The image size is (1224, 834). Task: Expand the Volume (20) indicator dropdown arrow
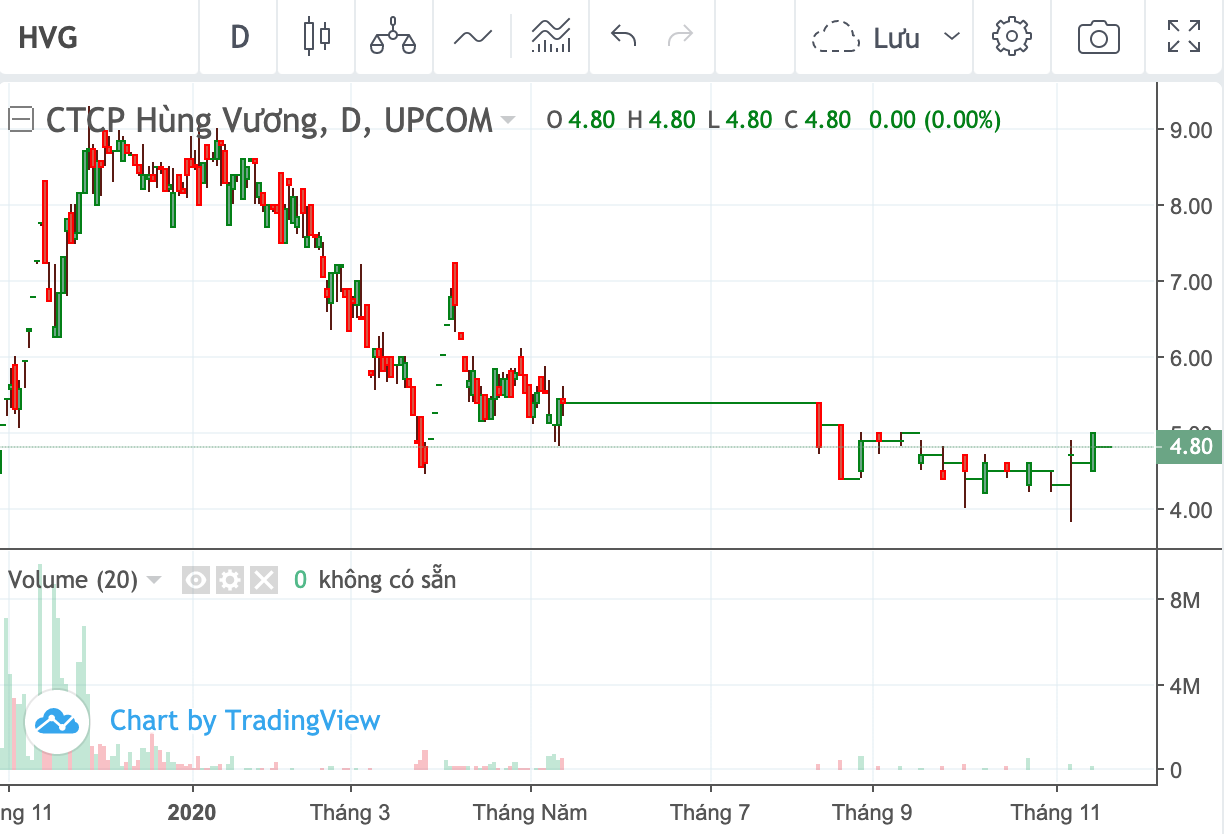coord(154,580)
